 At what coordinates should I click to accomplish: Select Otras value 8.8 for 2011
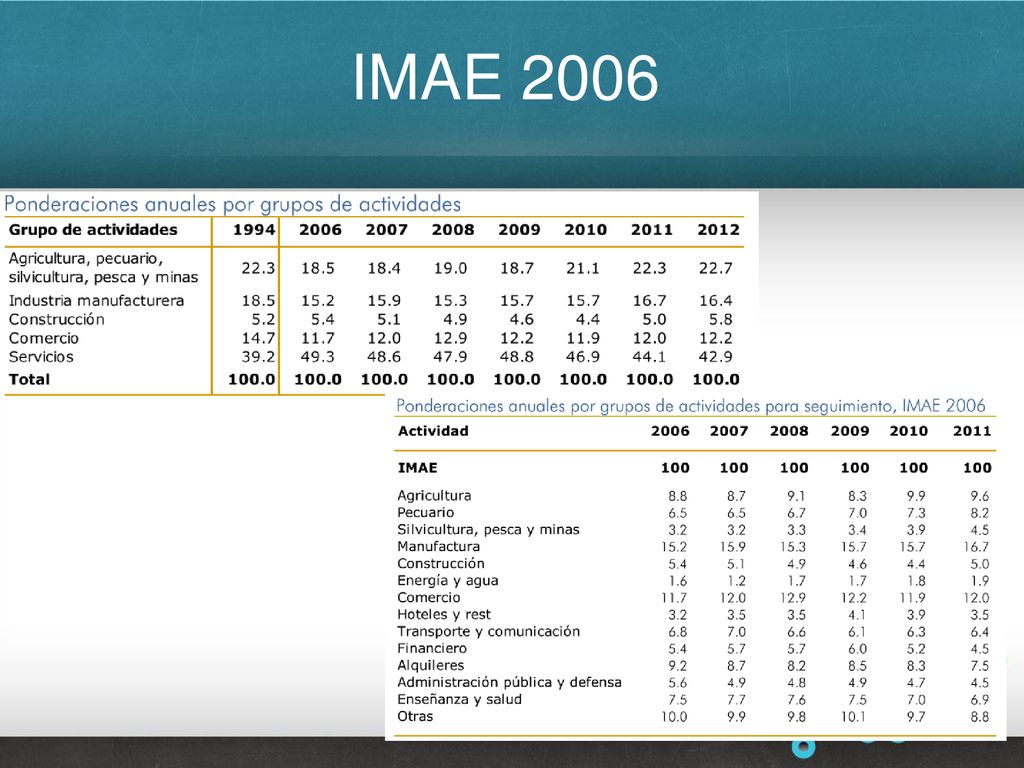click(979, 717)
